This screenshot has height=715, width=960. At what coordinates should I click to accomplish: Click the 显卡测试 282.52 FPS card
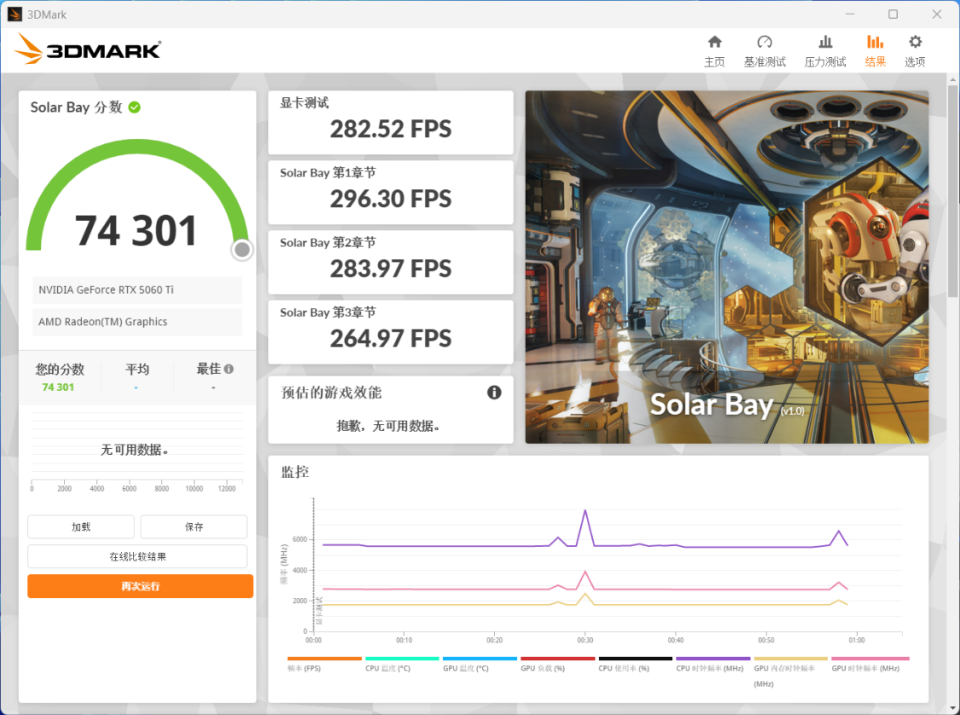point(391,122)
